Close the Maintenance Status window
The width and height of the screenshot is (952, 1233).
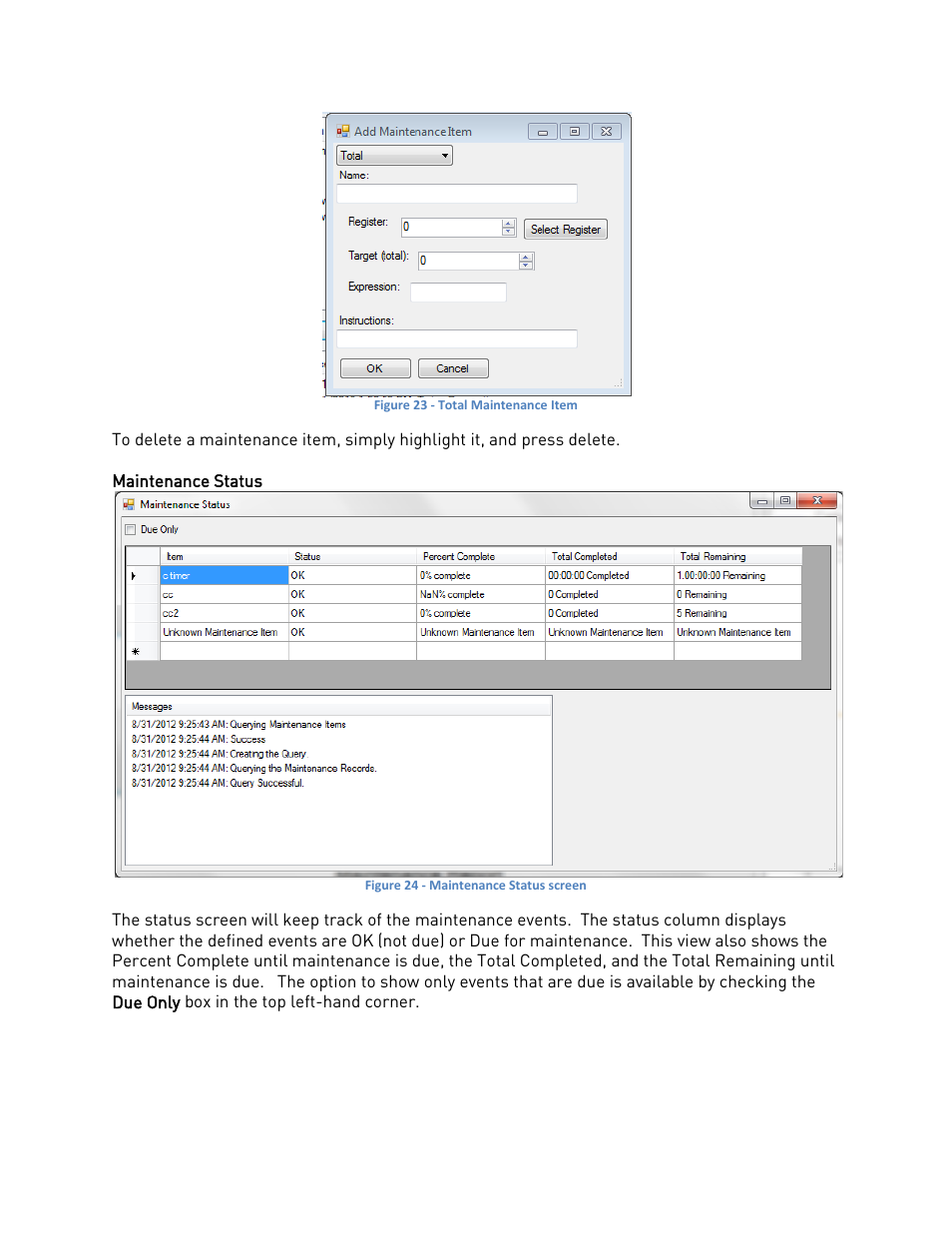pyautogui.click(x=817, y=501)
